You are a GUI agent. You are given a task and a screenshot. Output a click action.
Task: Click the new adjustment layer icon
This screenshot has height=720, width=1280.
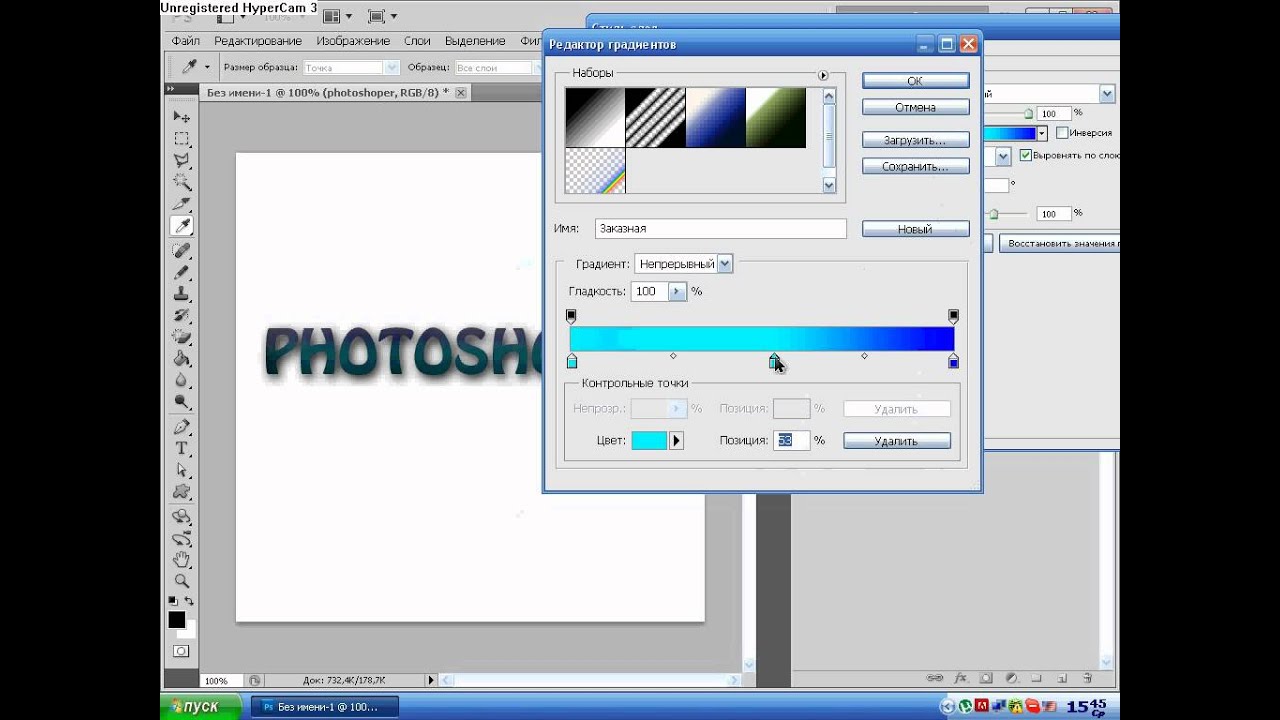(x=1011, y=677)
